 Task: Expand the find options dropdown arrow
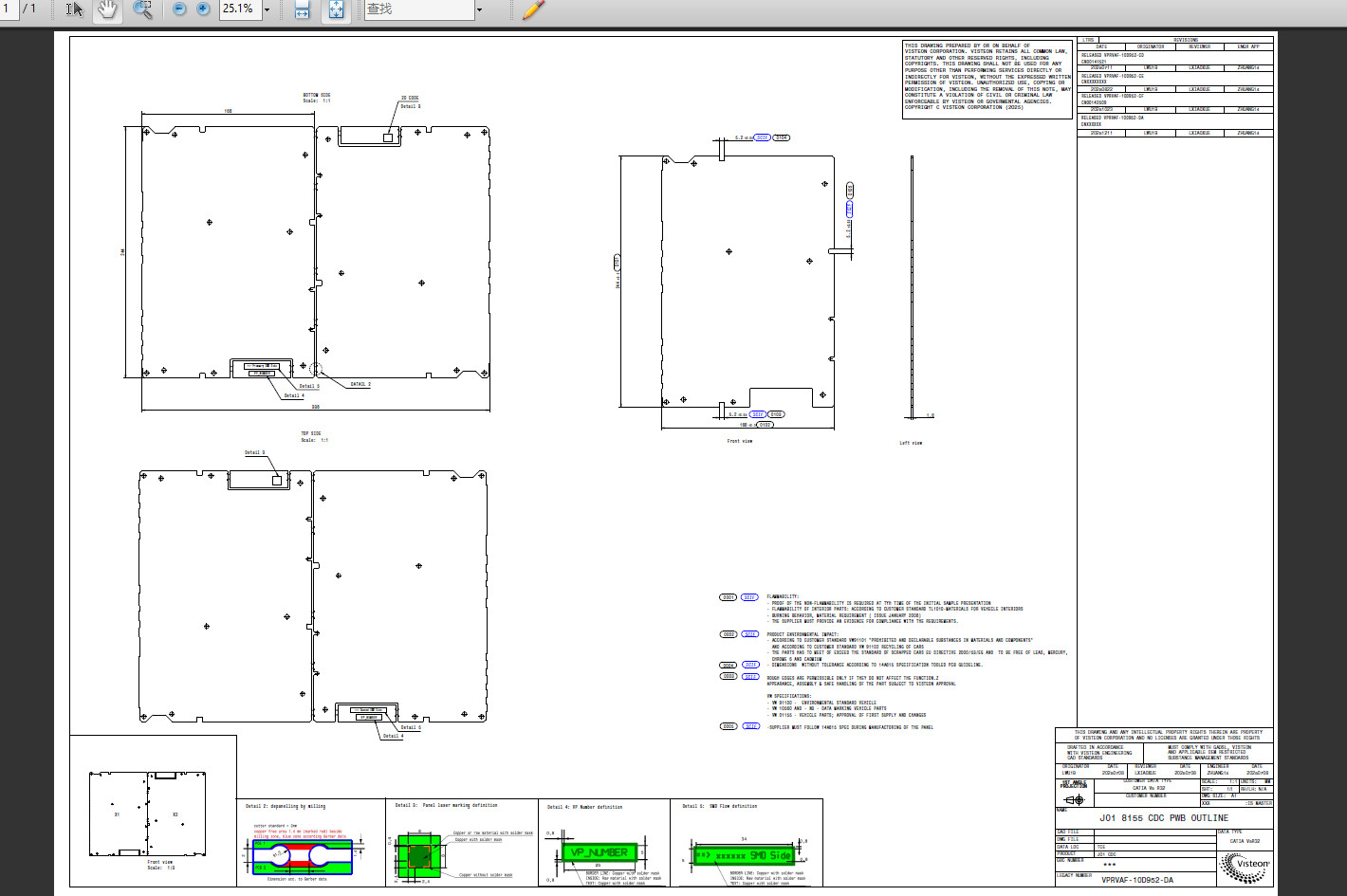tap(479, 9)
